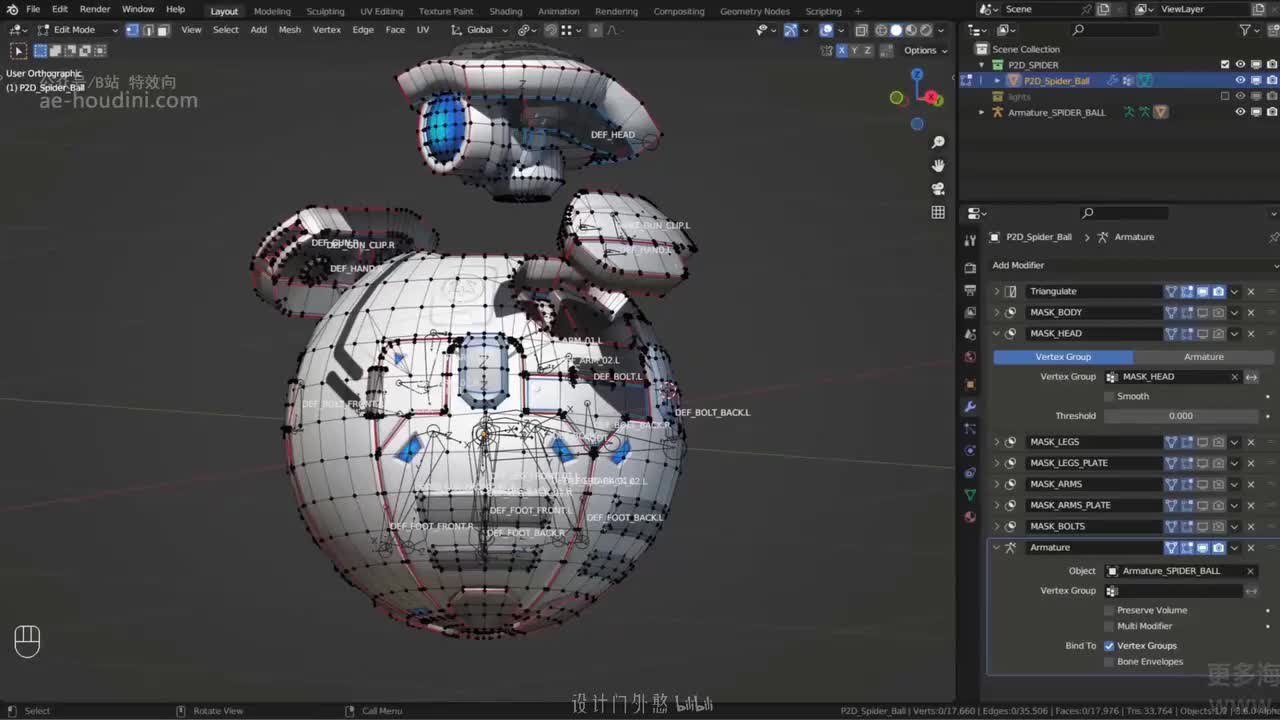Open the Particles properties tab
Image resolution: width=1280 pixels, height=720 pixels.
pyautogui.click(x=970, y=429)
